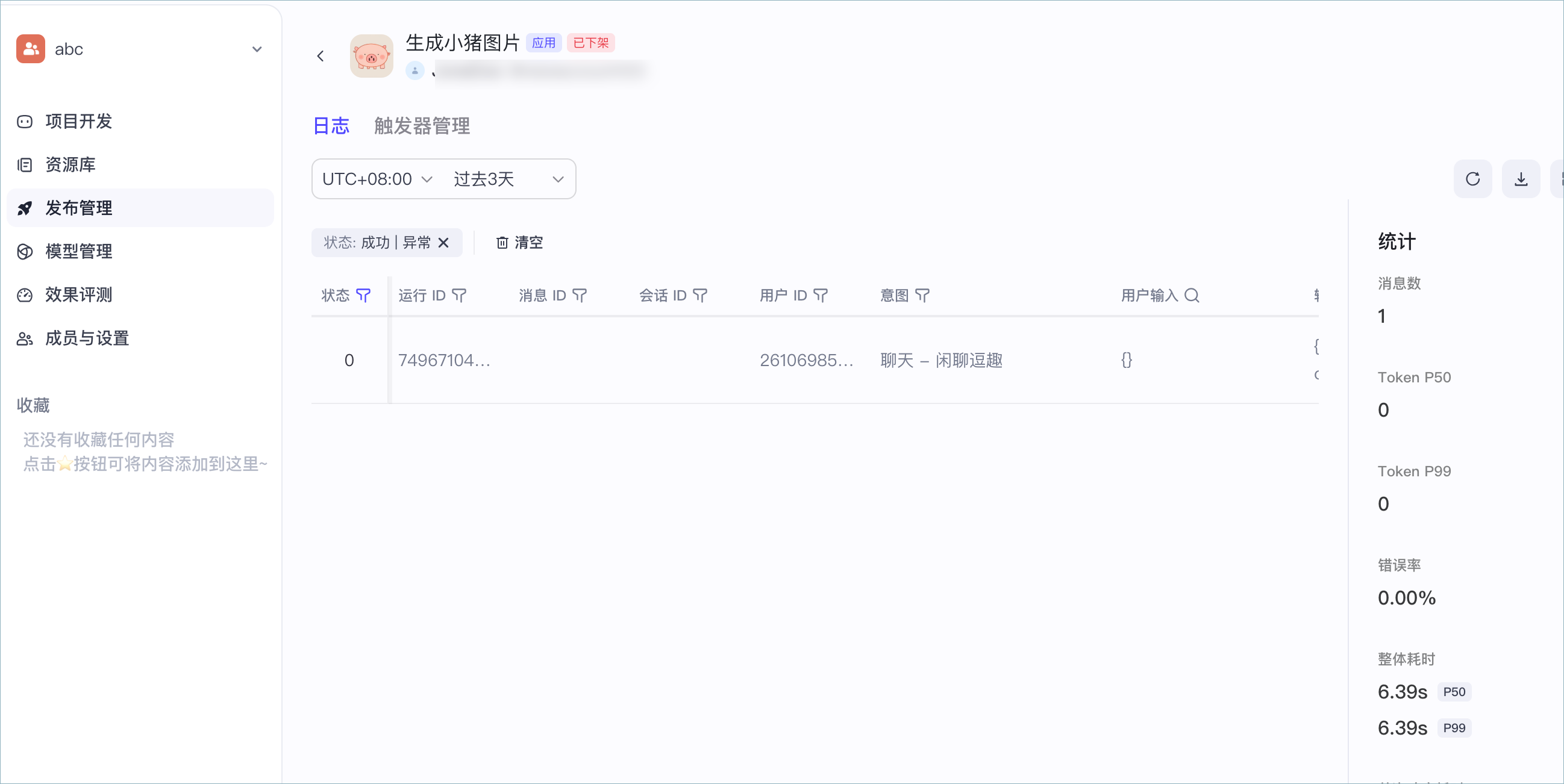Switch to the 触发器管理 tab
The height and width of the screenshot is (784, 1564).
coord(422,126)
